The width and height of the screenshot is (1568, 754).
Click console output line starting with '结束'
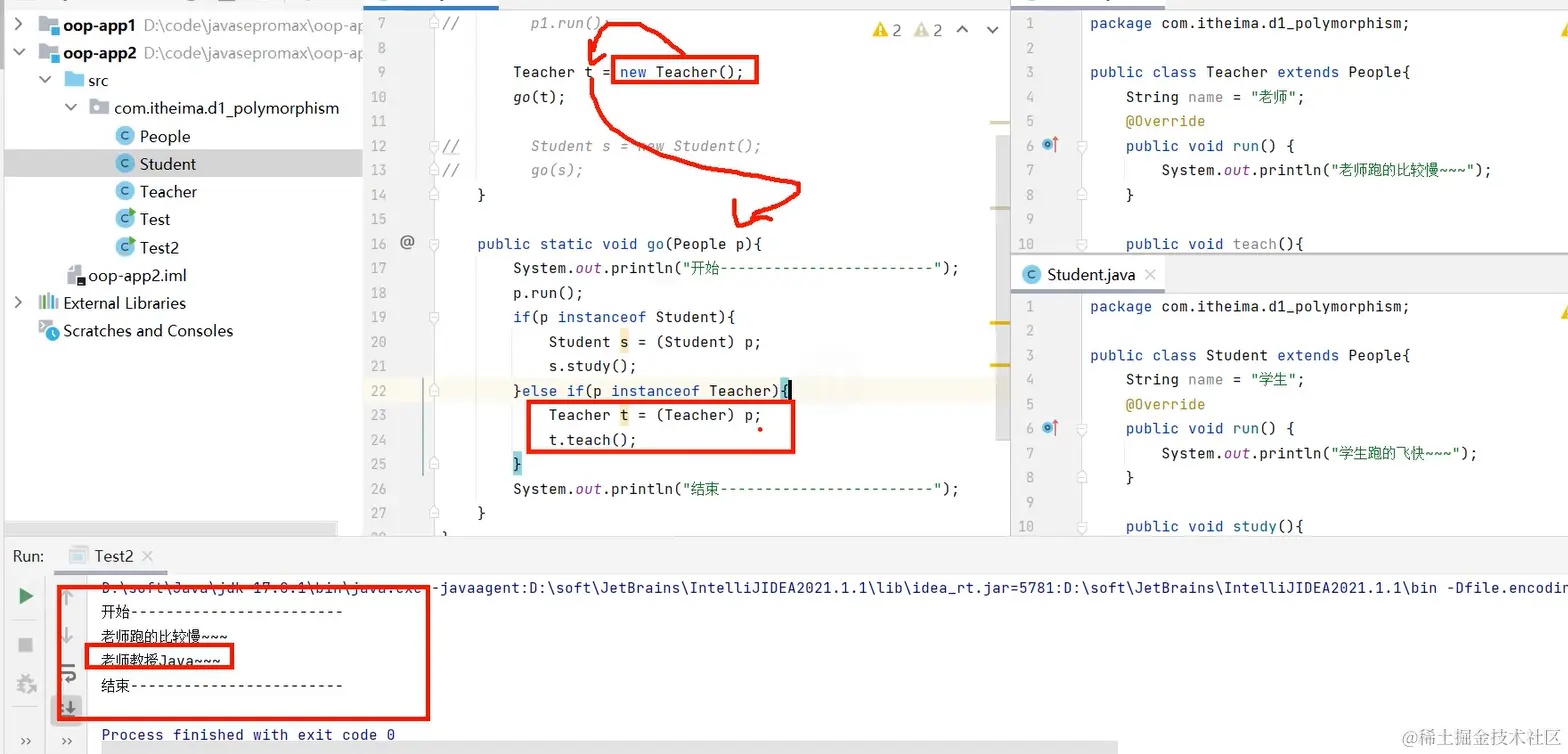point(222,685)
